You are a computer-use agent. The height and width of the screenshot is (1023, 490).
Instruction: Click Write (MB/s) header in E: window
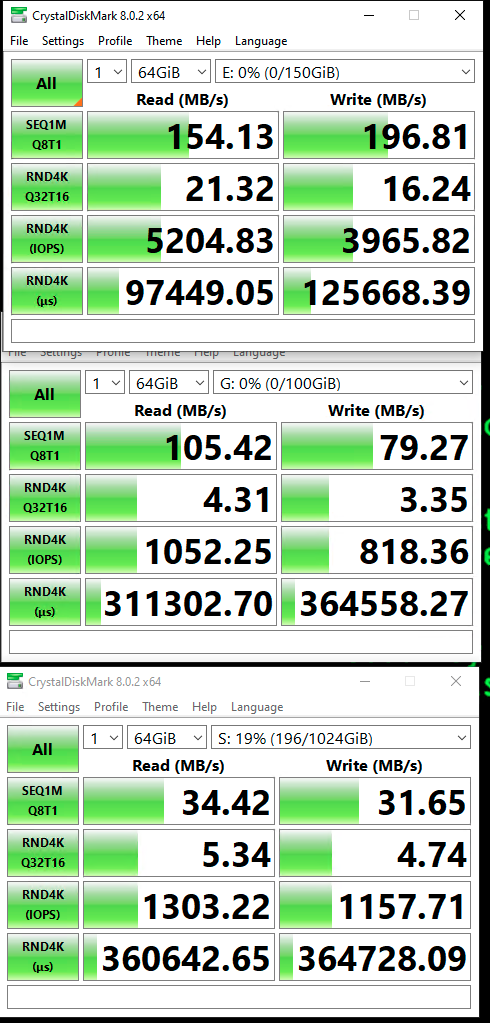[x=378, y=100]
